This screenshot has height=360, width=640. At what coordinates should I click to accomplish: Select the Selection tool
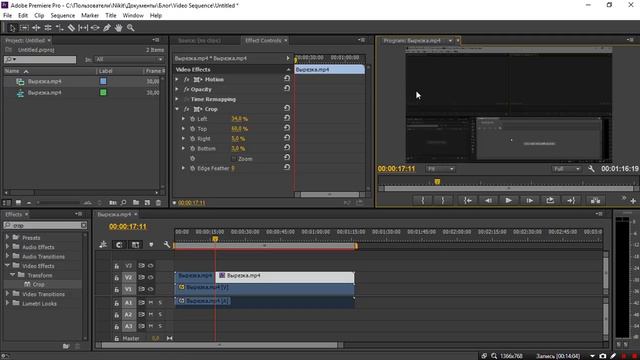pyautogui.click(x=12, y=28)
